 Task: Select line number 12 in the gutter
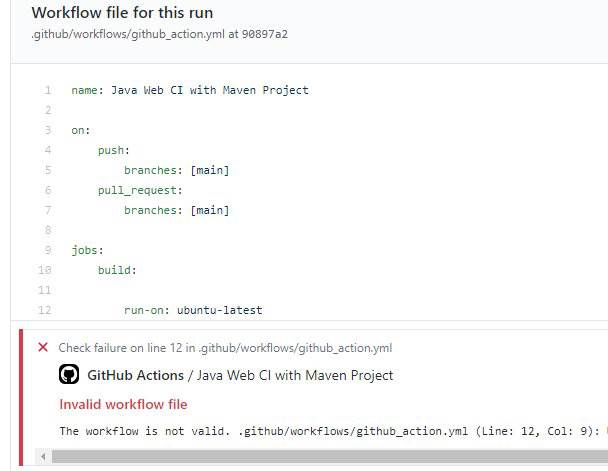45,310
